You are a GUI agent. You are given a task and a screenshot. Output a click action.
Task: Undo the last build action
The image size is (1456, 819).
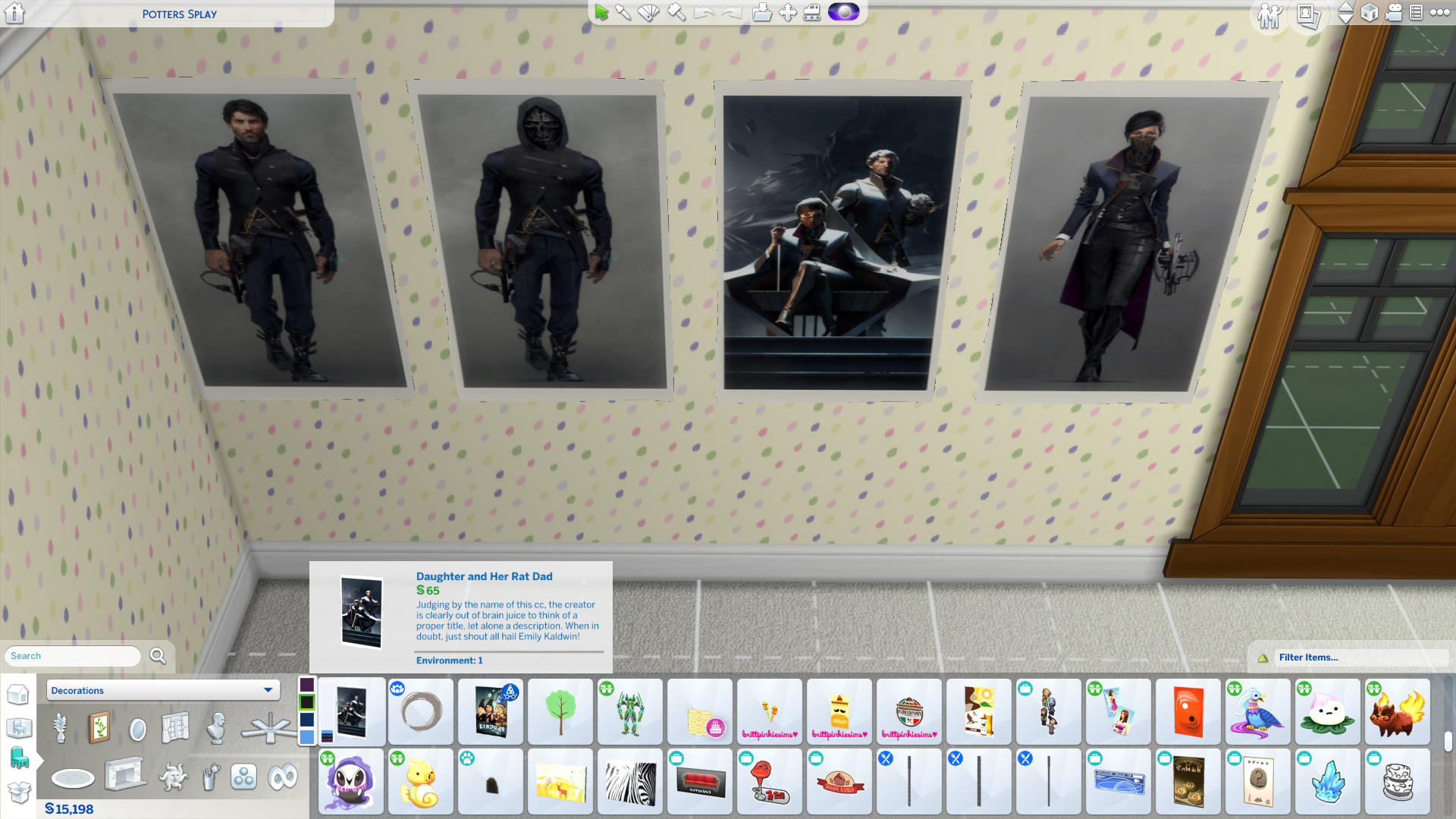pyautogui.click(x=704, y=12)
